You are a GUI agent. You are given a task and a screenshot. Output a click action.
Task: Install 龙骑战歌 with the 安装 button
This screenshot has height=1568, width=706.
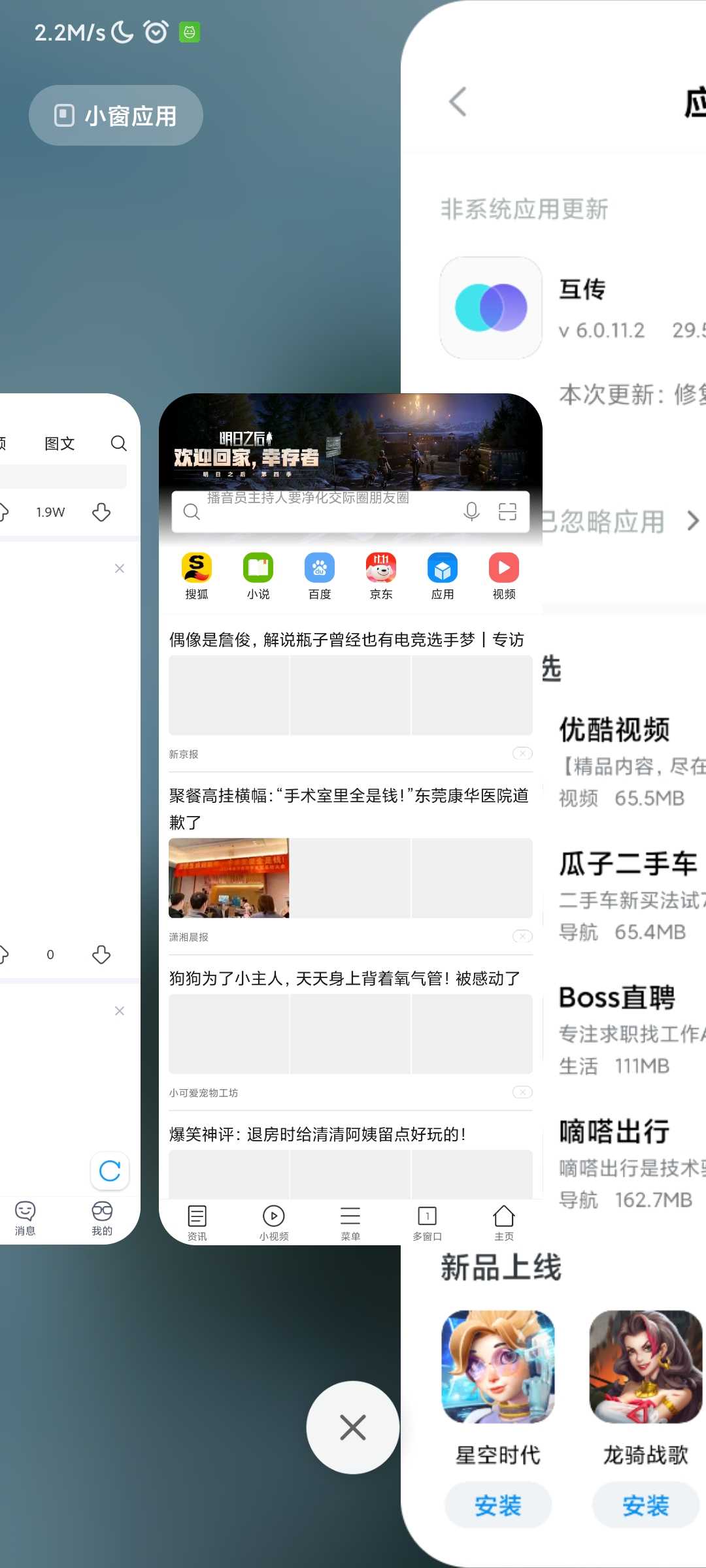point(646,1505)
